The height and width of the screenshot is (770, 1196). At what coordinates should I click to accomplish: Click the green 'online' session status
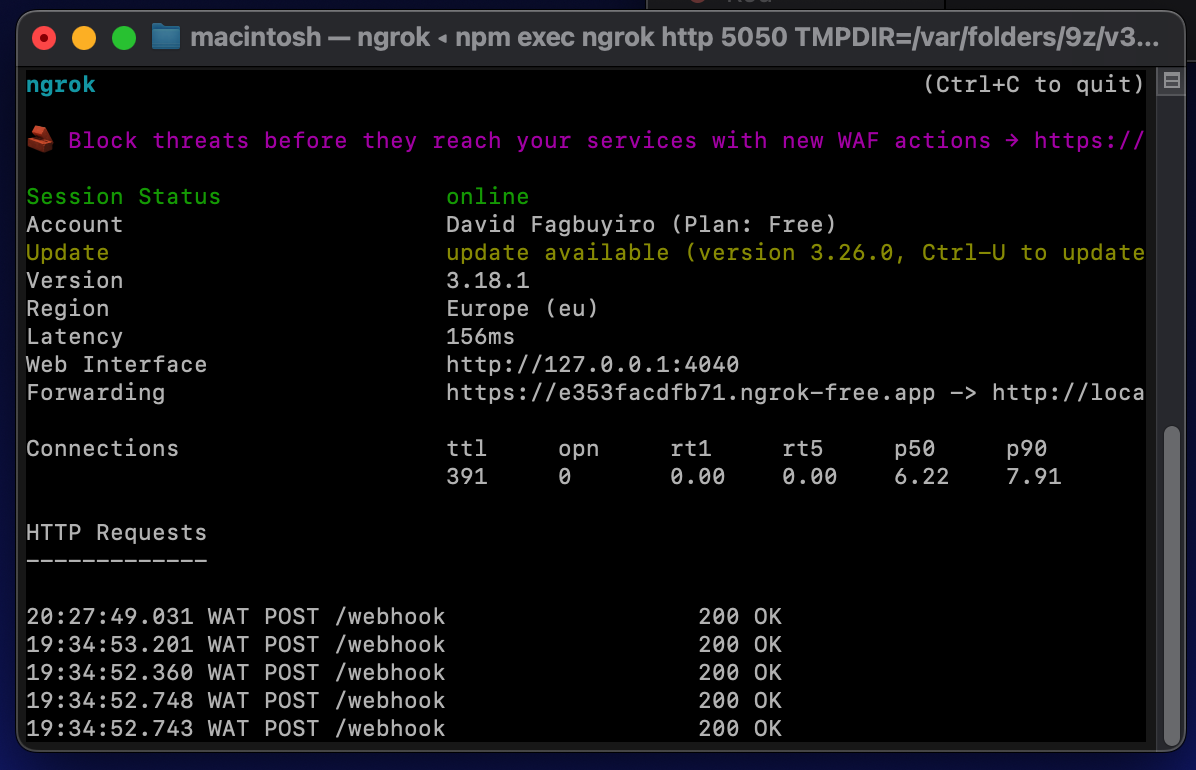[487, 197]
